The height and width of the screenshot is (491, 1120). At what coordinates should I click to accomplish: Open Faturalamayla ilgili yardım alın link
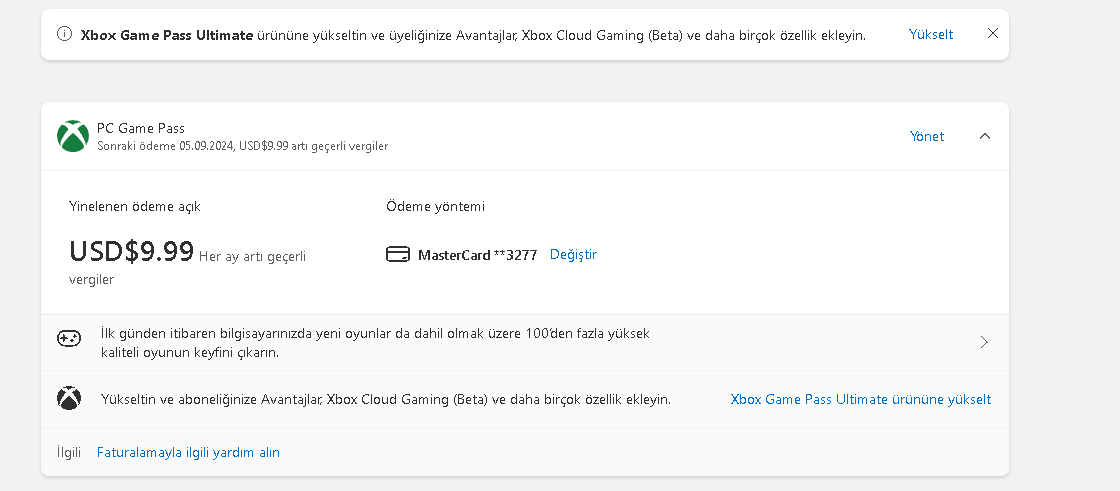tap(188, 452)
